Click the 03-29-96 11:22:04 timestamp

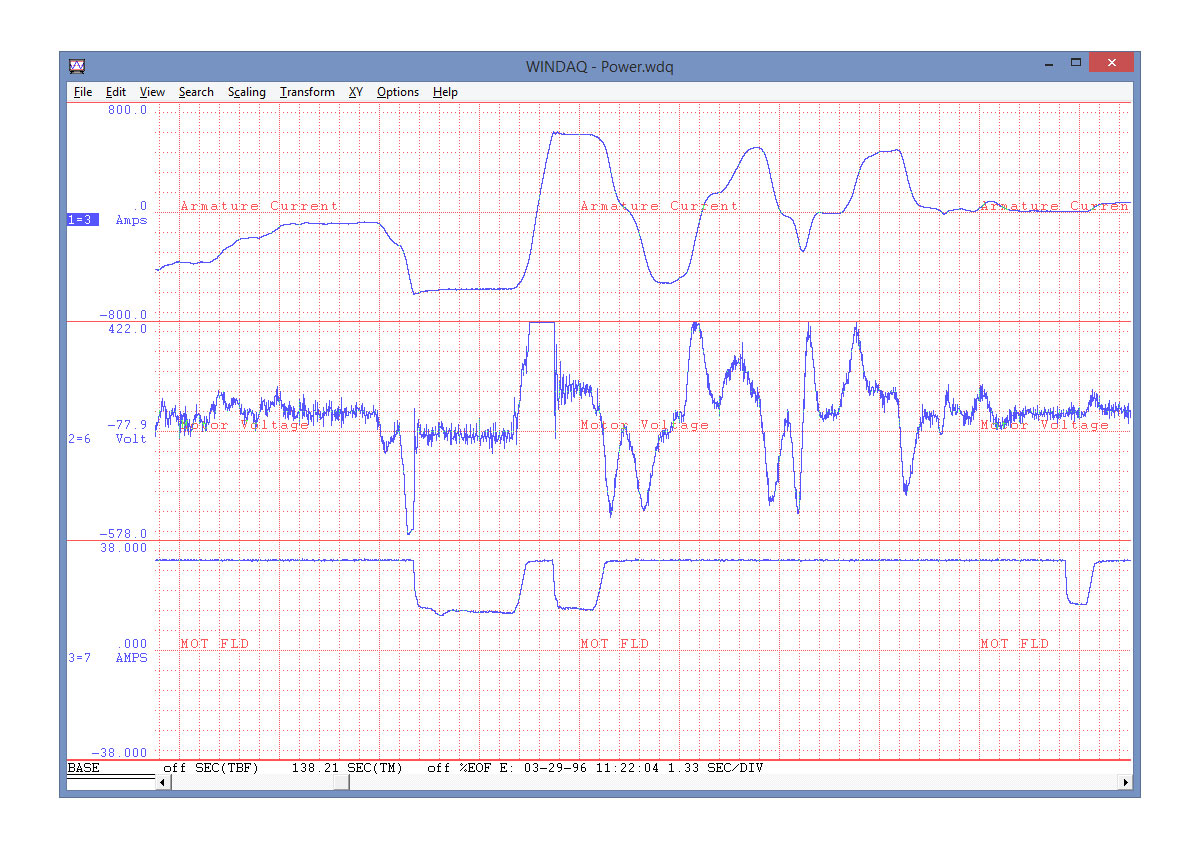click(591, 768)
